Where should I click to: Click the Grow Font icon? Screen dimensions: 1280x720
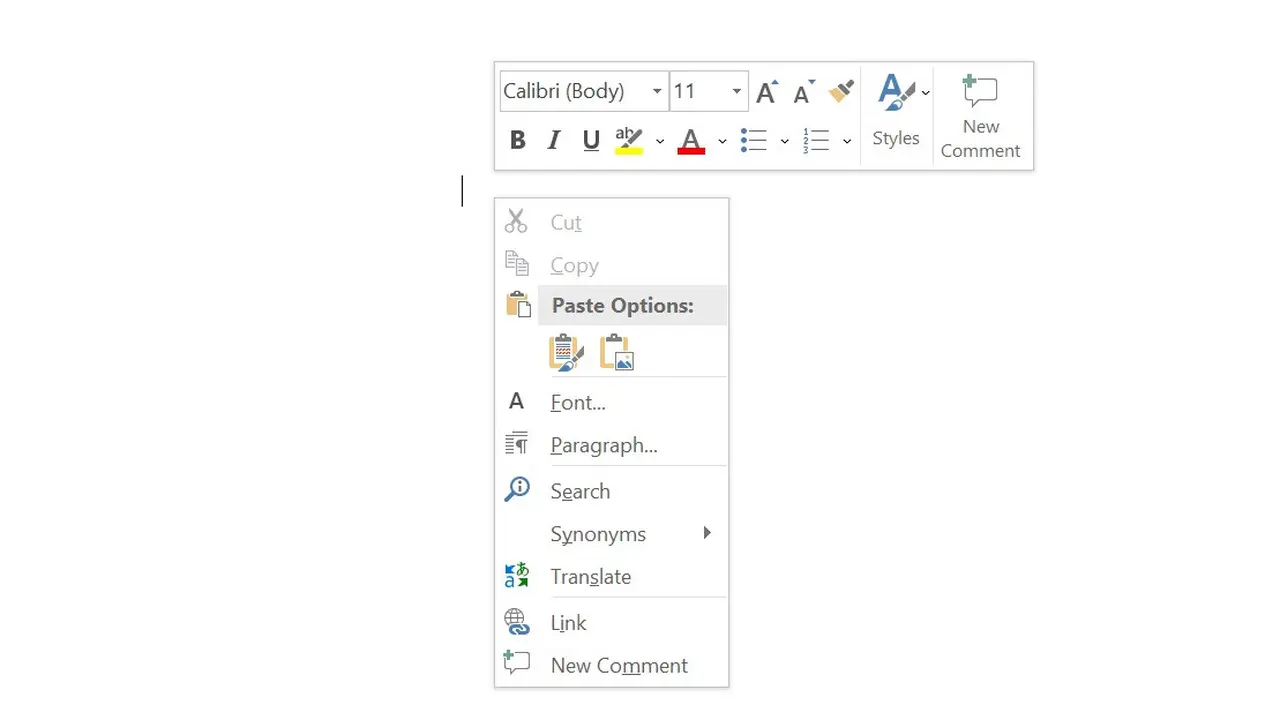coord(766,91)
